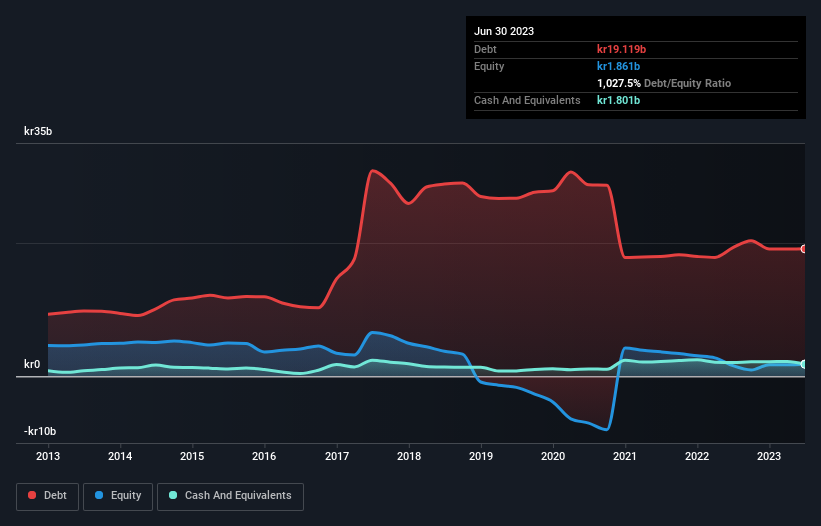Click the kr1.801b cash value

pos(618,100)
